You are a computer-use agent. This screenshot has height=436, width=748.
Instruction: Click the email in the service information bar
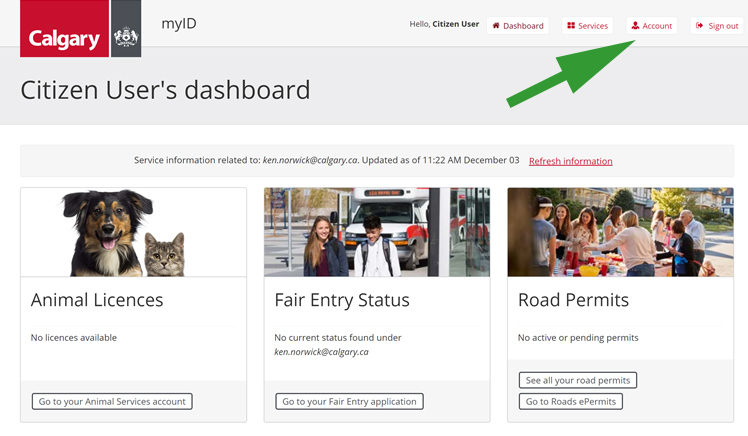pyautogui.click(x=310, y=160)
